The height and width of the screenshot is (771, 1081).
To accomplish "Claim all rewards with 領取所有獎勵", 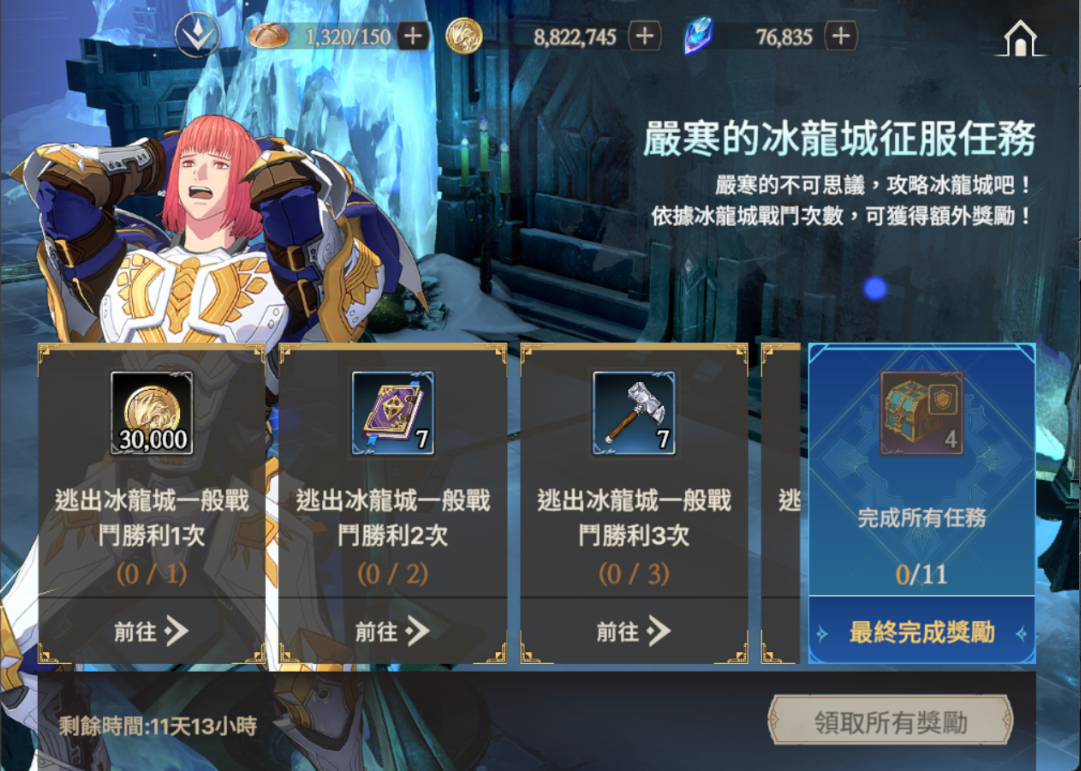I will [x=890, y=721].
